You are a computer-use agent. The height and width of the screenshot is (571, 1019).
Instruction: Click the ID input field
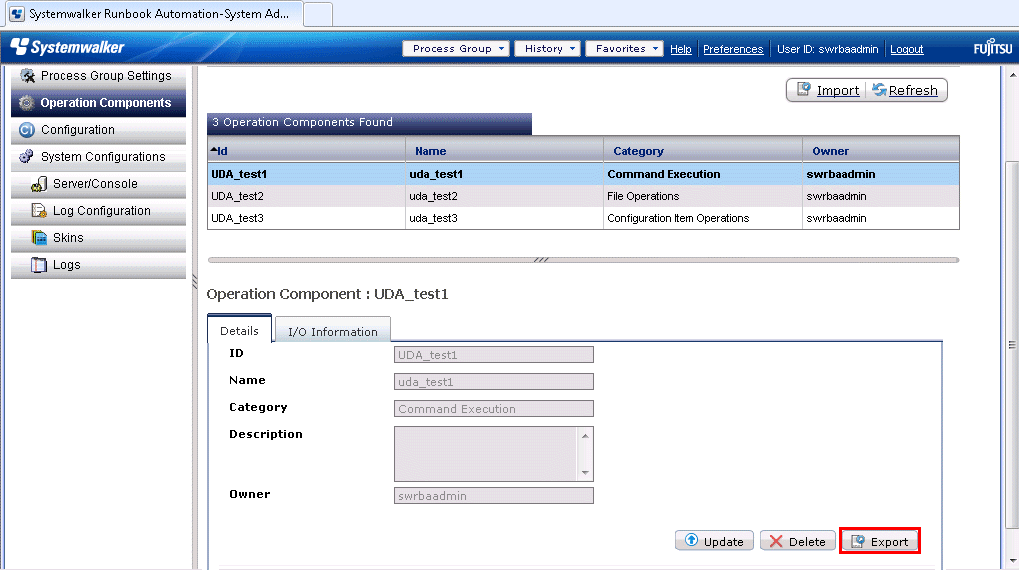pyautogui.click(x=493, y=355)
